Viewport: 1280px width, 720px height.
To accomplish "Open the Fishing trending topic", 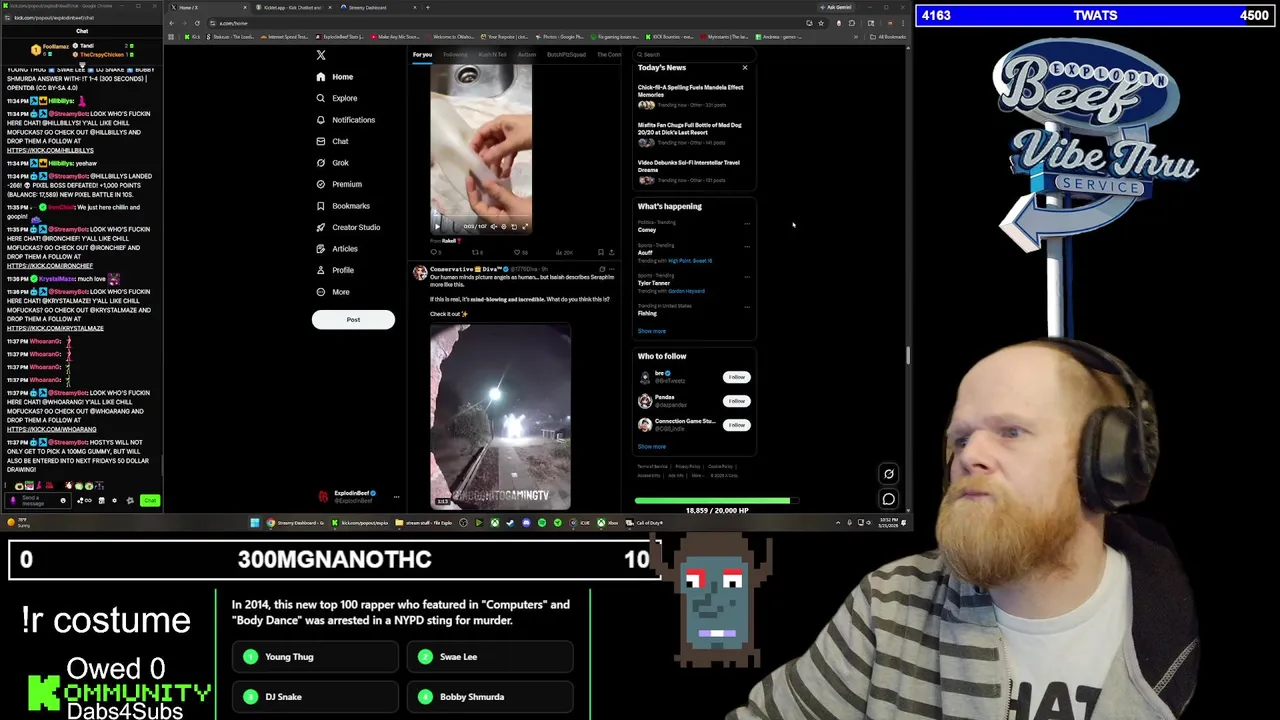I will (648, 314).
